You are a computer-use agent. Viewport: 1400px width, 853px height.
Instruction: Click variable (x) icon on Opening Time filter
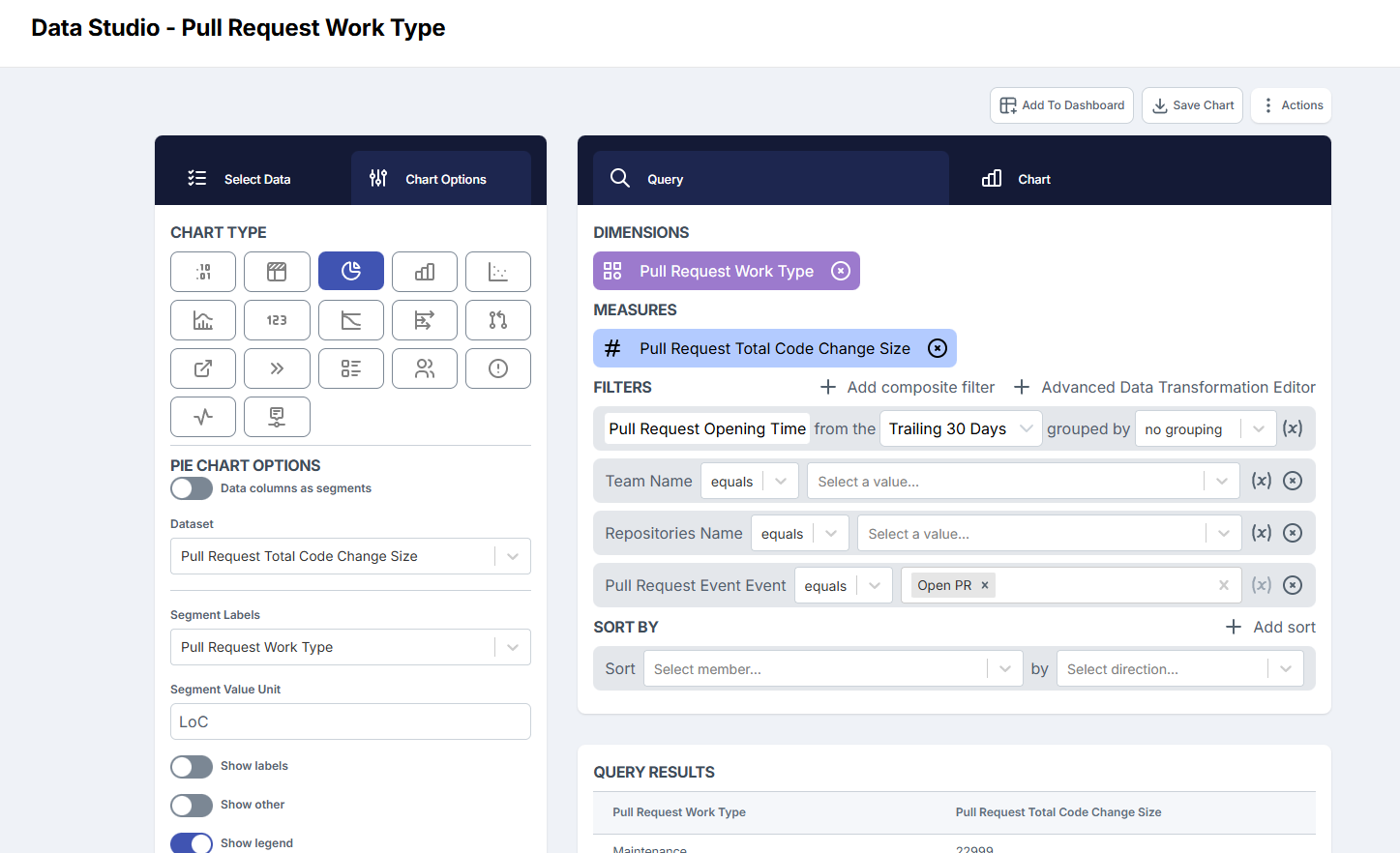tap(1293, 428)
